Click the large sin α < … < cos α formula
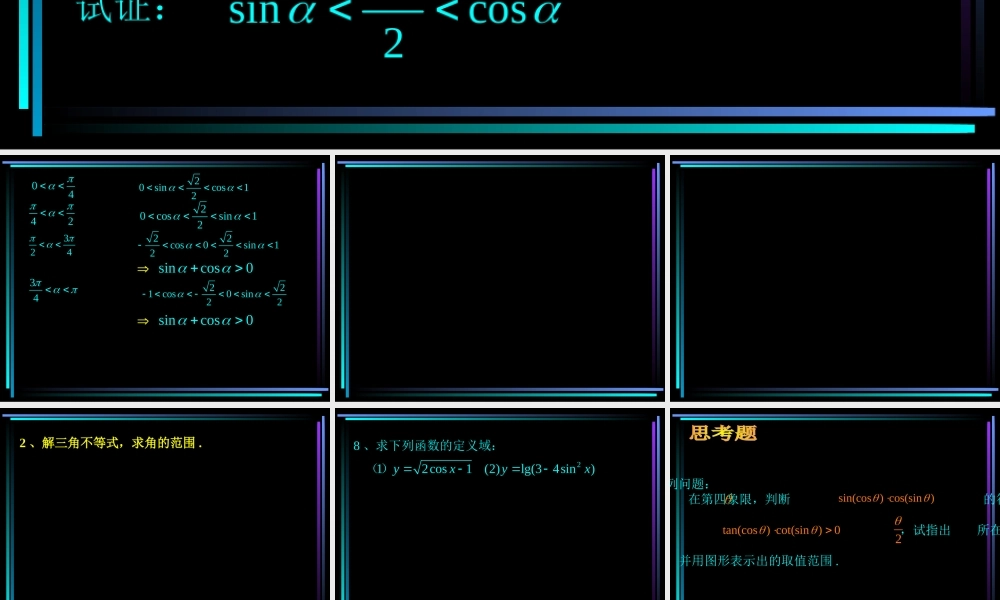This screenshot has height=600, width=1000. [x=395, y=29]
